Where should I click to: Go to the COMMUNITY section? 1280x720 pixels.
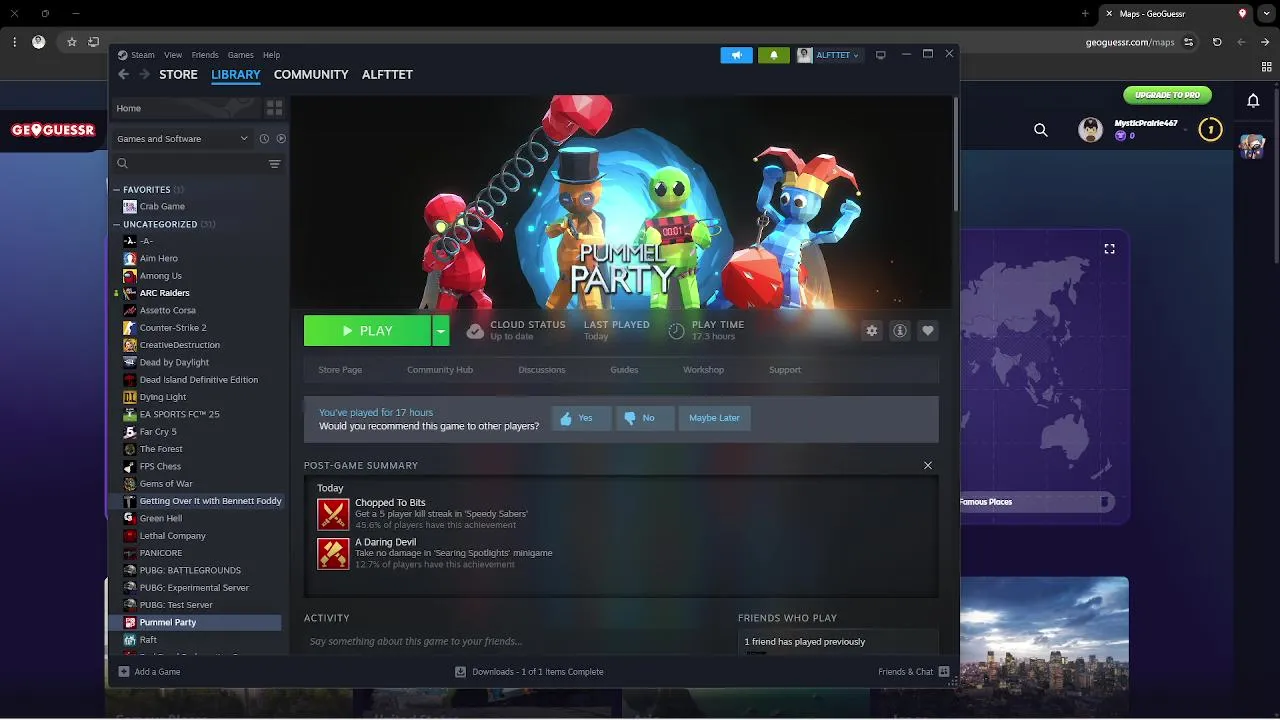(x=311, y=74)
